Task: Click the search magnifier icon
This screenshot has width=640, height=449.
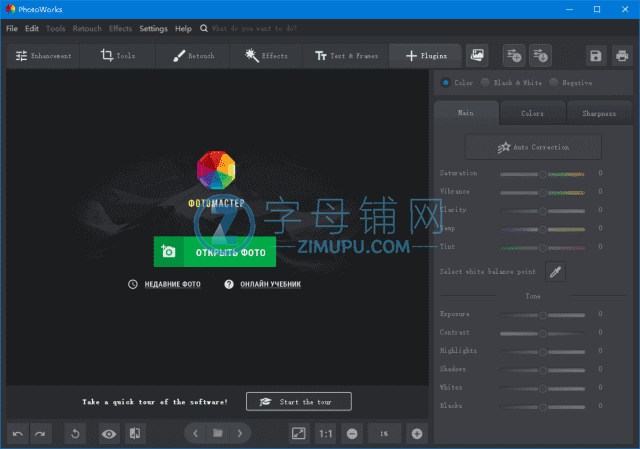Action: 204,28
